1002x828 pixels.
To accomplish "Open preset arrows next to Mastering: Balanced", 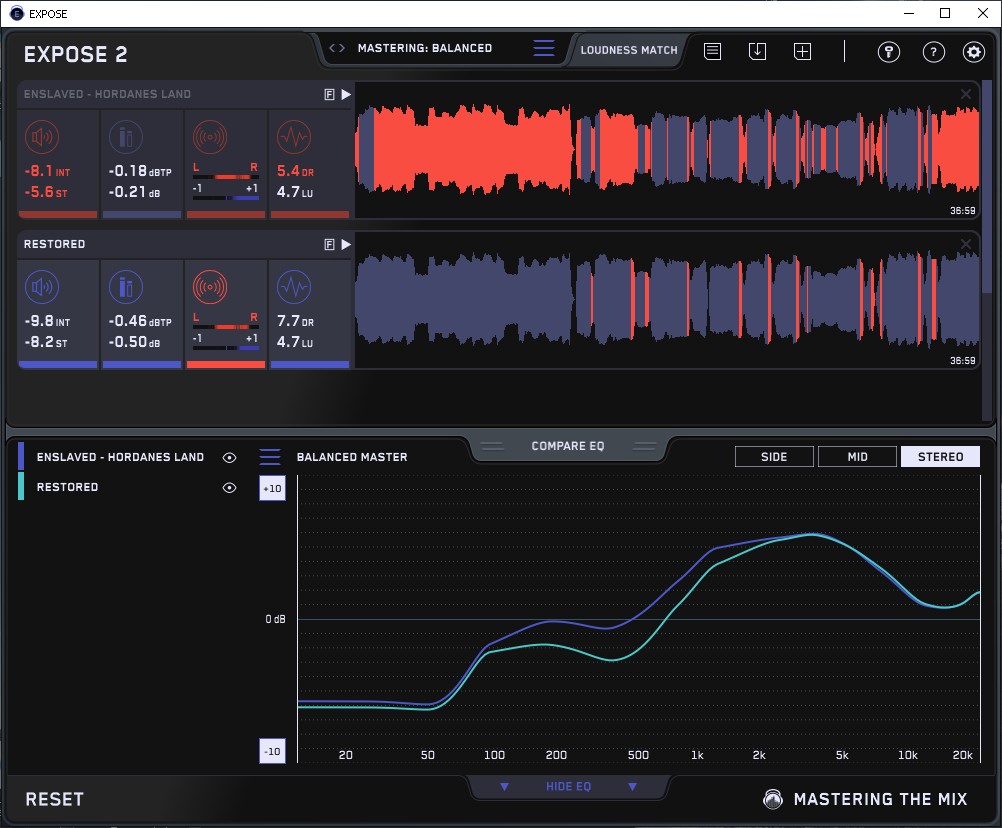I will tap(337, 48).
